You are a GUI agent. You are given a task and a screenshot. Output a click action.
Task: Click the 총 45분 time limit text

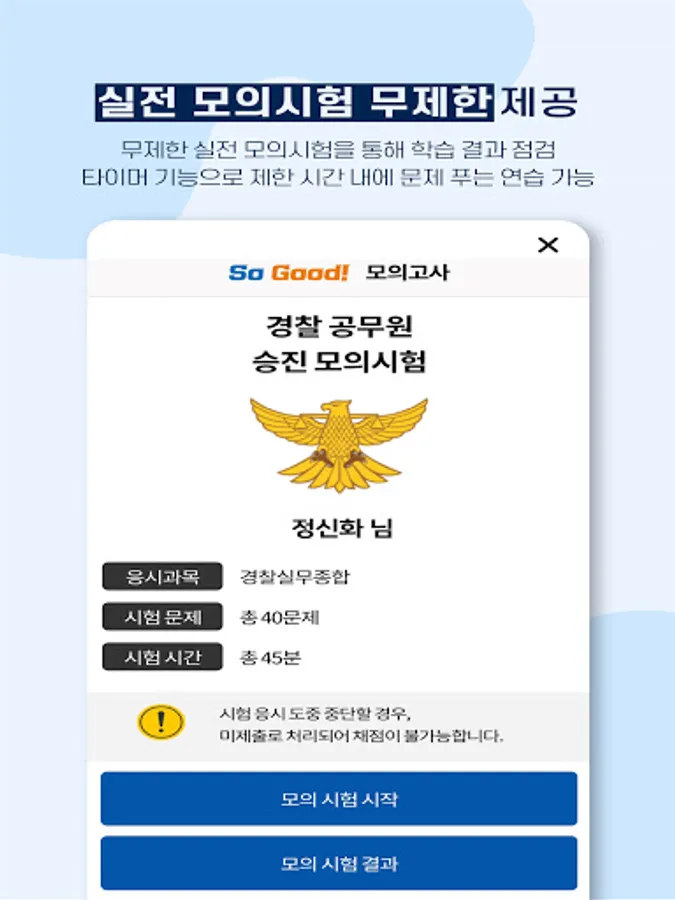270,658
